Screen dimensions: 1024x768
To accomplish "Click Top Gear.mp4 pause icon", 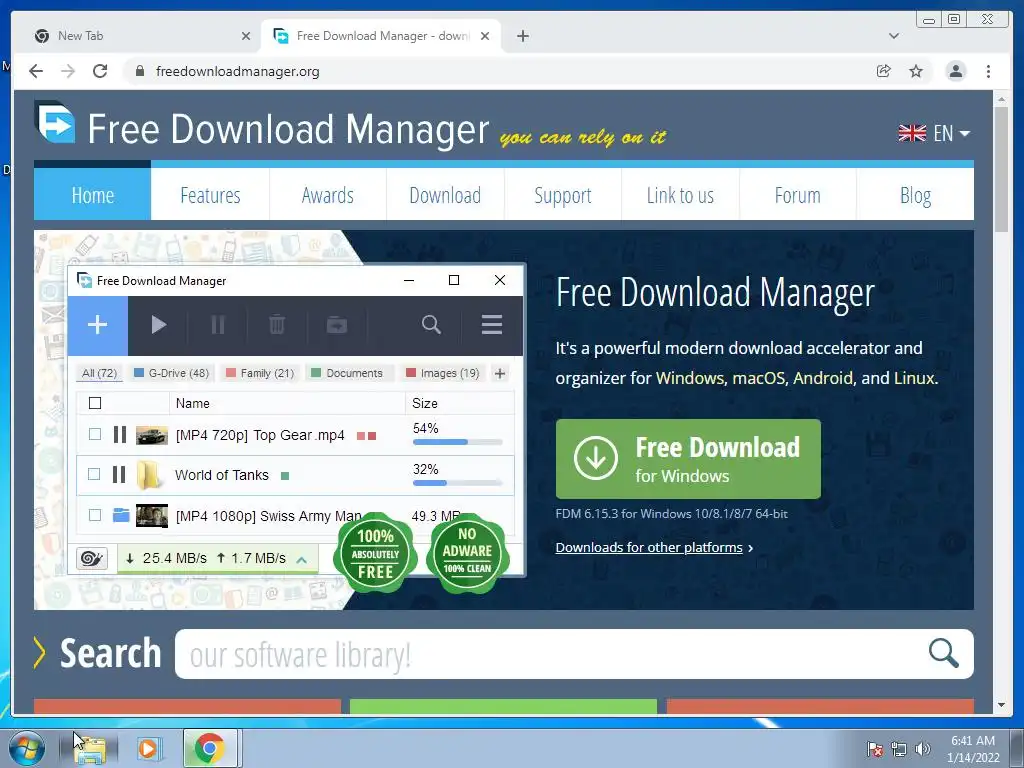I will pos(120,435).
